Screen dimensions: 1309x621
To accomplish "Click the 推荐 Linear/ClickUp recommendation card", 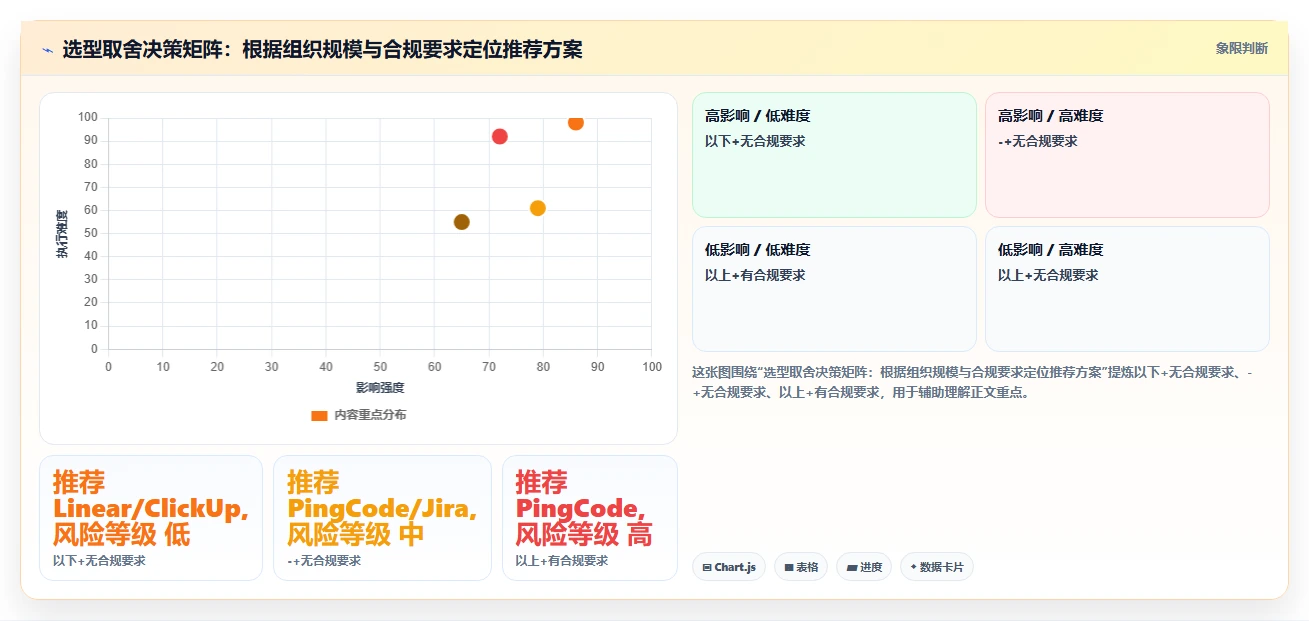I will 151,518.
